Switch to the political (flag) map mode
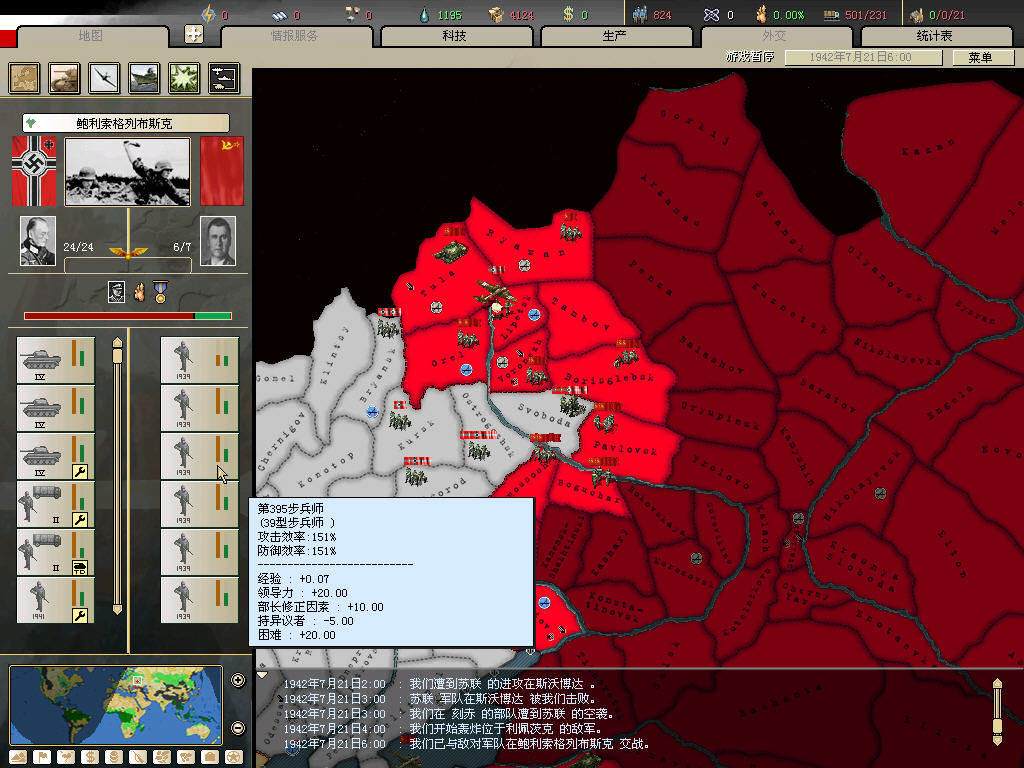Screen dimensions: 1024x768 42,757
